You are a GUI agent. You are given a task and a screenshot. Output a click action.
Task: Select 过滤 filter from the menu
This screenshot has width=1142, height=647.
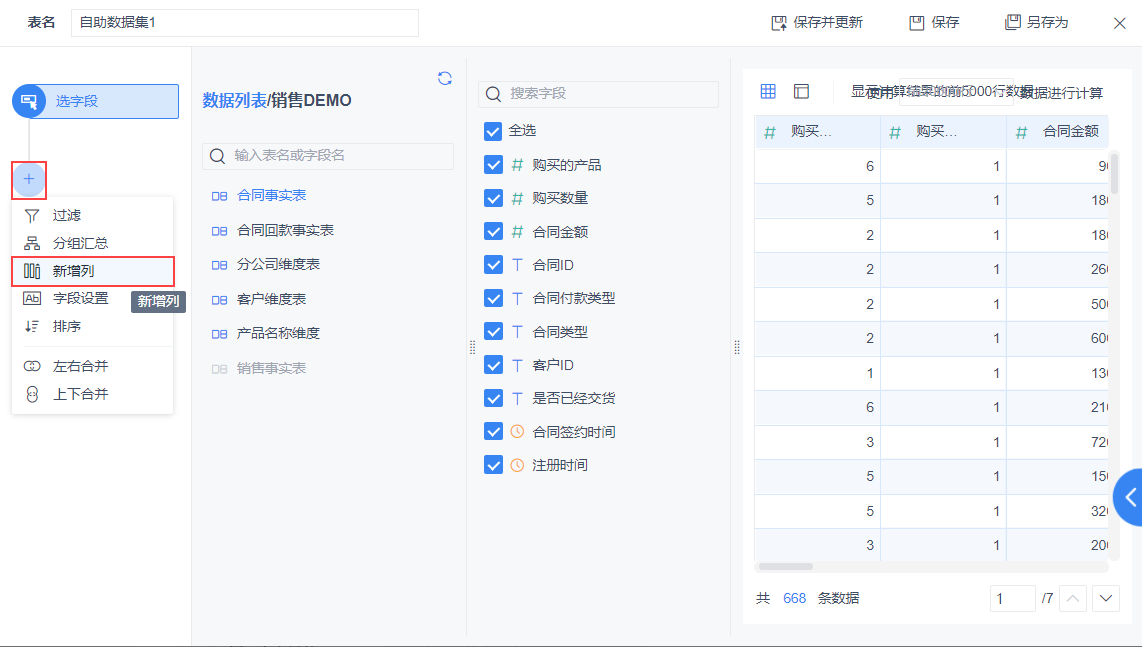point(92,215)
